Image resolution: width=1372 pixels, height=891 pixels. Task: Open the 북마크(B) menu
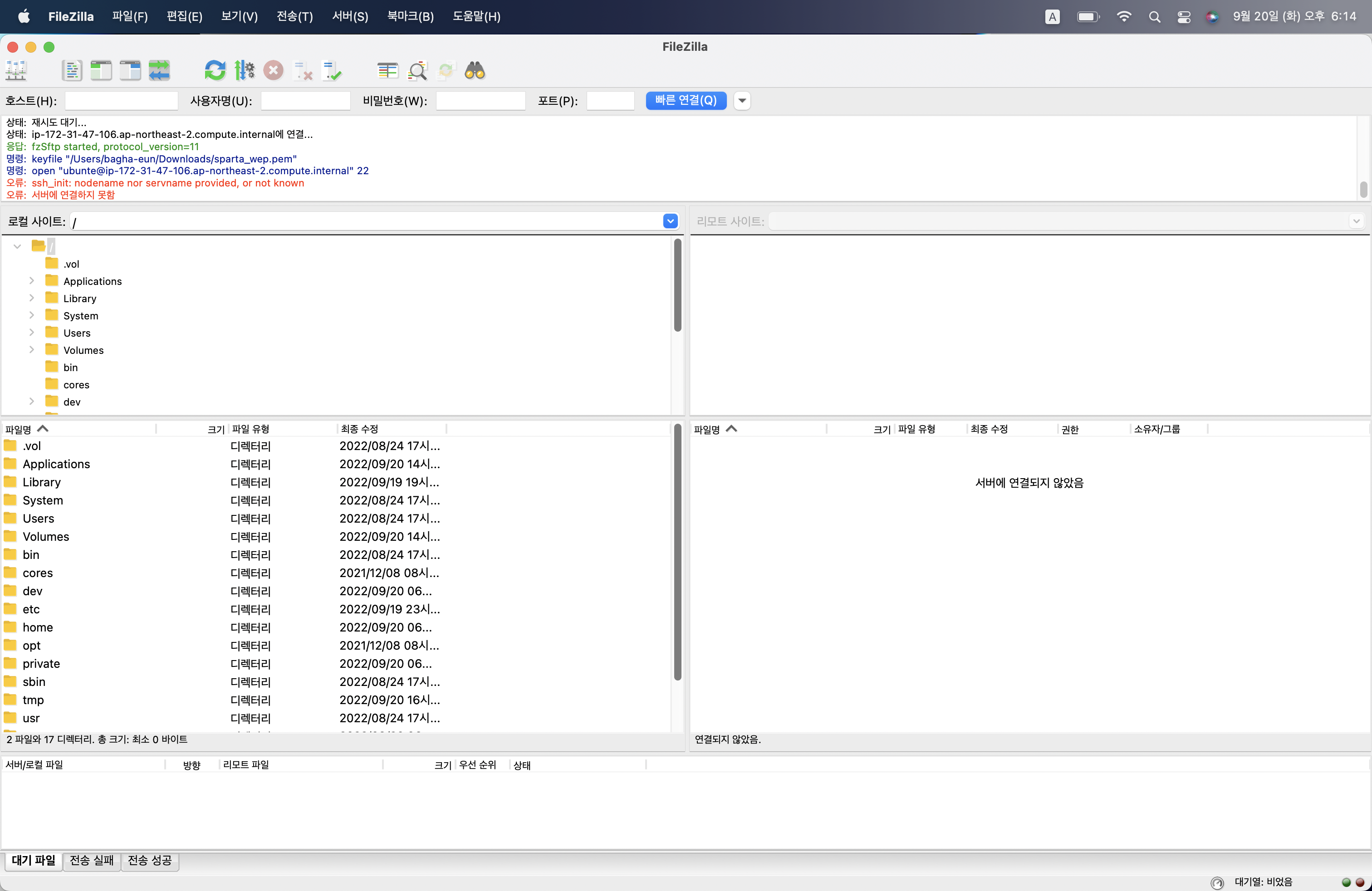coord(411,16)
